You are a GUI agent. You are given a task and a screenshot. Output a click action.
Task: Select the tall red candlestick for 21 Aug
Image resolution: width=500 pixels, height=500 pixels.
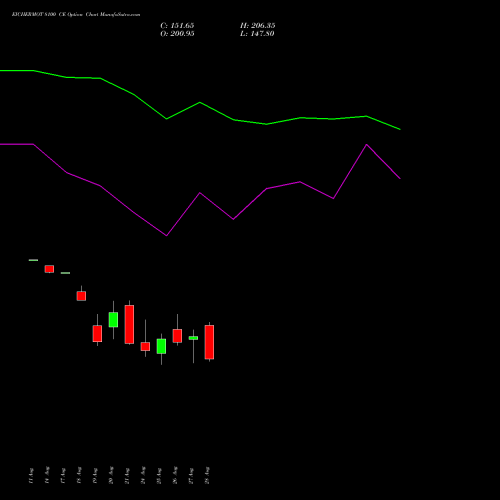129,324
